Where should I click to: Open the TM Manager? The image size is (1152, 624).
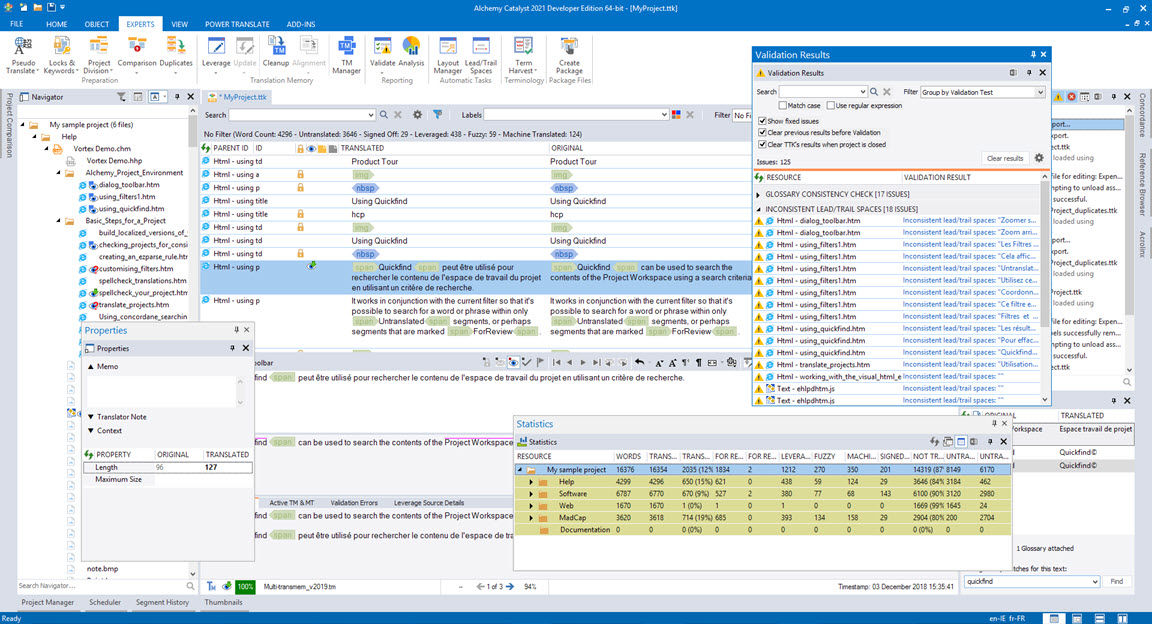coord(346,54)
